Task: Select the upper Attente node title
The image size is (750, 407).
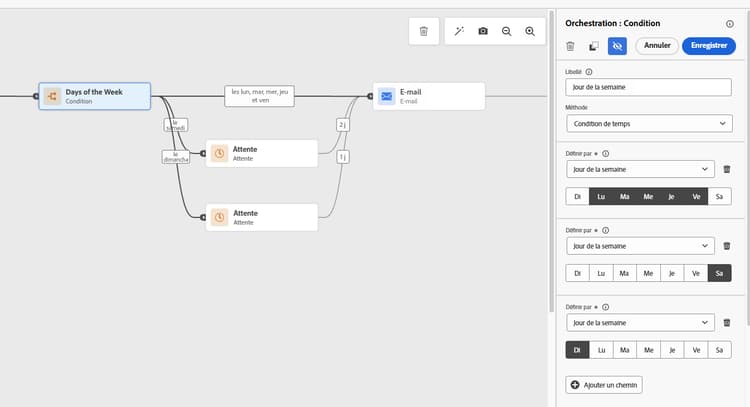Action: pyautogui.click(x=245, y=149)
